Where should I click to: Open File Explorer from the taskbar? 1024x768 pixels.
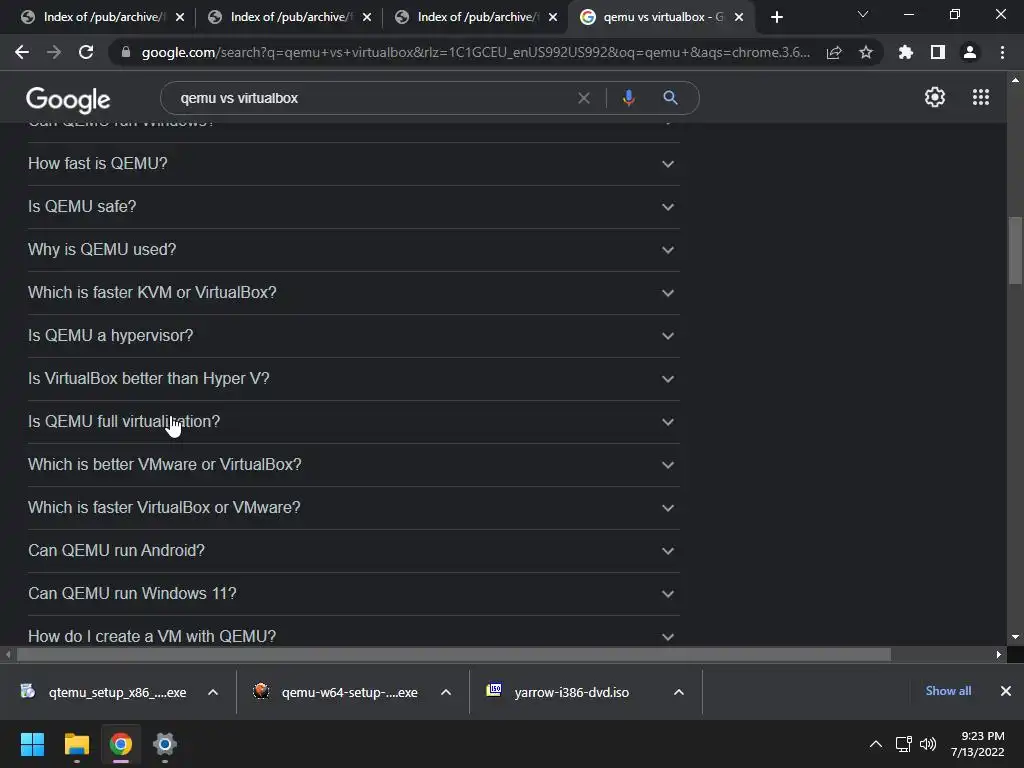coord(76,744)
